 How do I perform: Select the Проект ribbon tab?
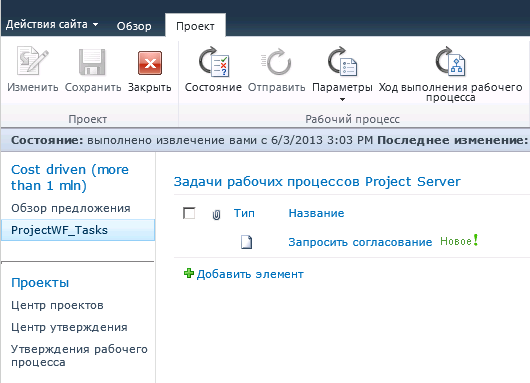click(195, 26)
